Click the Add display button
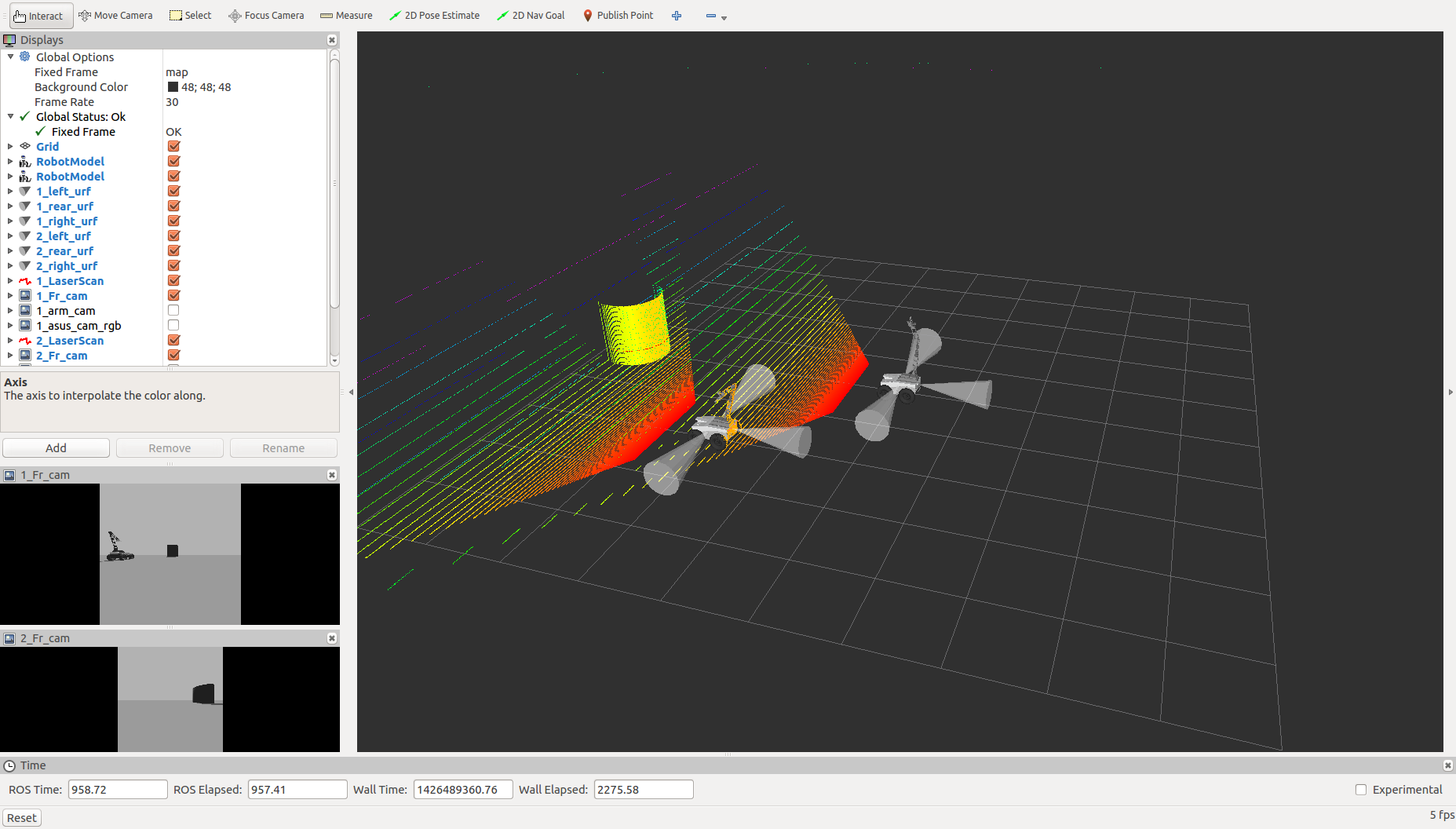This screenshot has width=1456, height=829. [56, 447]
